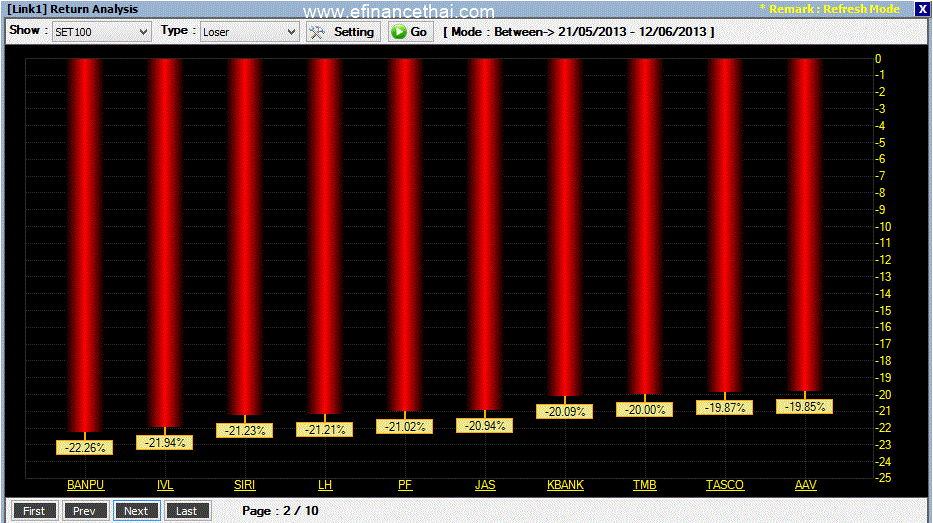Screen dimensions: 933x523
Task: Select the -20.94% value label
Action: (484, 425)
